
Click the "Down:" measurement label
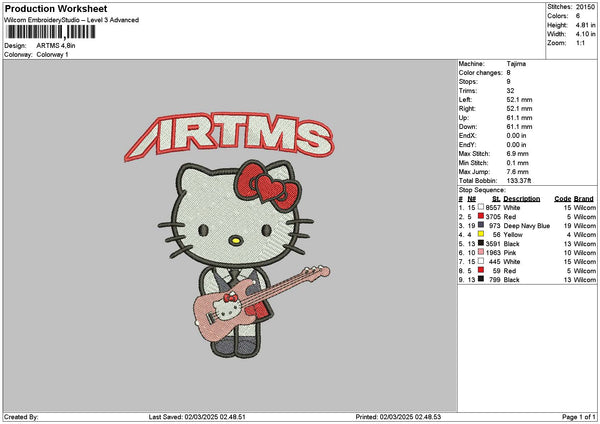(x=468, y=127)
